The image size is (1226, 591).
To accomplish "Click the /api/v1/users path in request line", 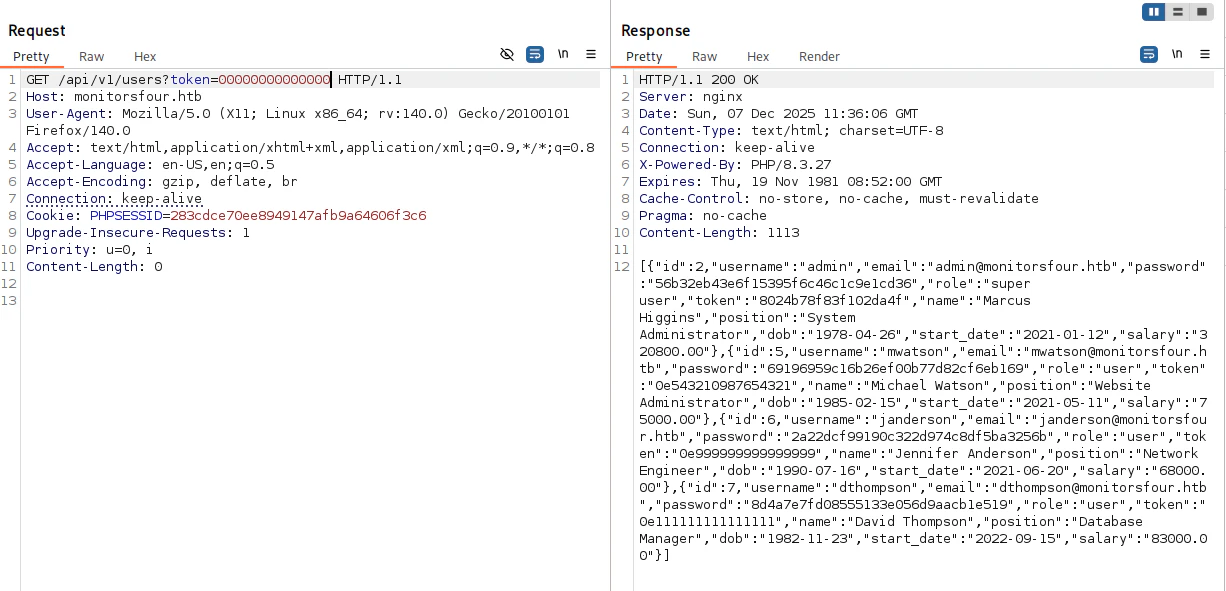I will 112,79.
